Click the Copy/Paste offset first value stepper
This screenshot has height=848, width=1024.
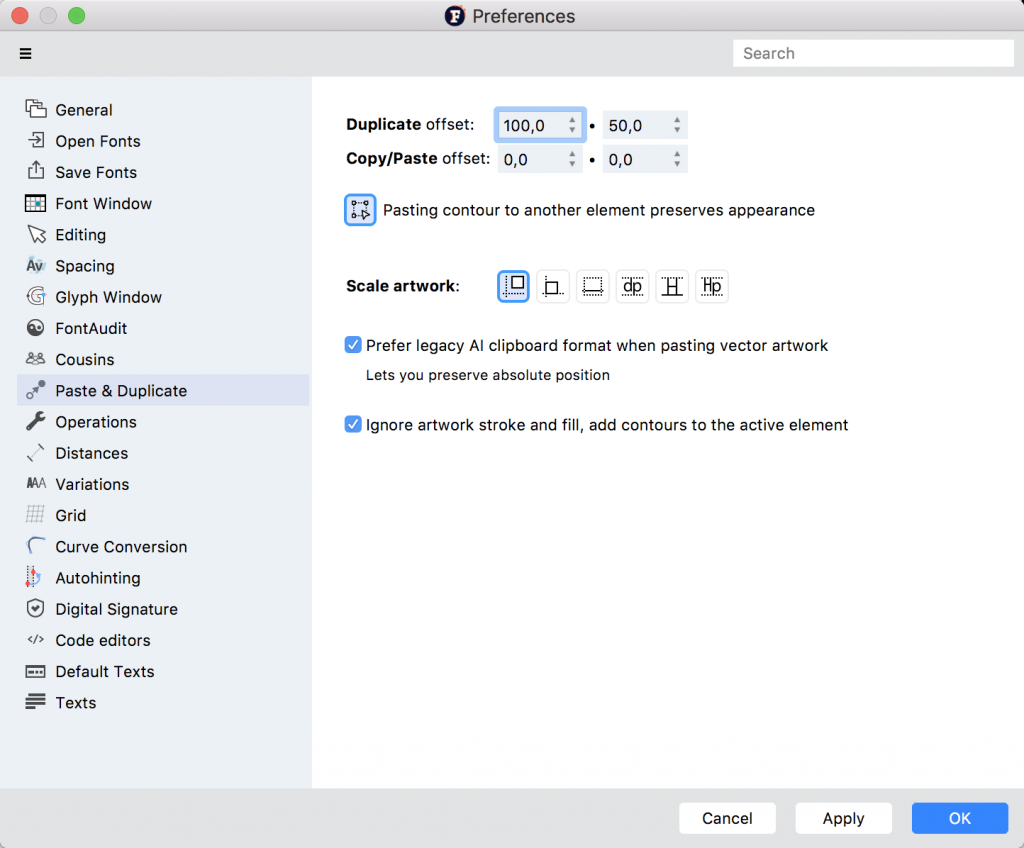[x=572, y=159]
